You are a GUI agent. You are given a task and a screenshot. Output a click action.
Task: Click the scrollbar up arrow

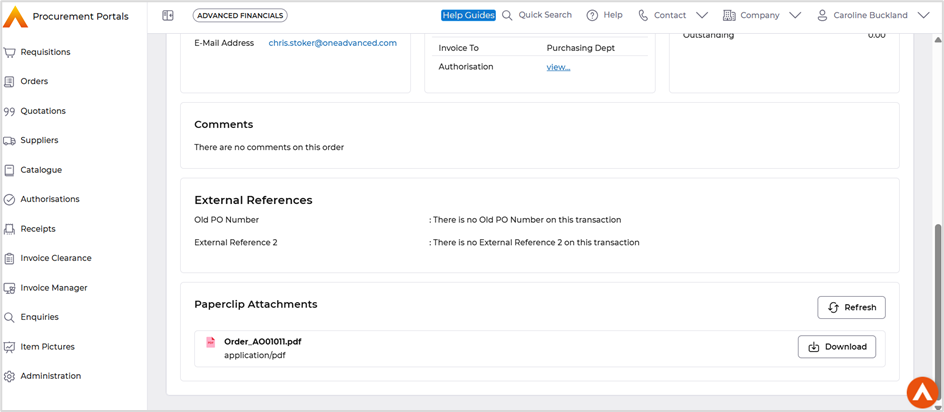click(x=937, y=40)
